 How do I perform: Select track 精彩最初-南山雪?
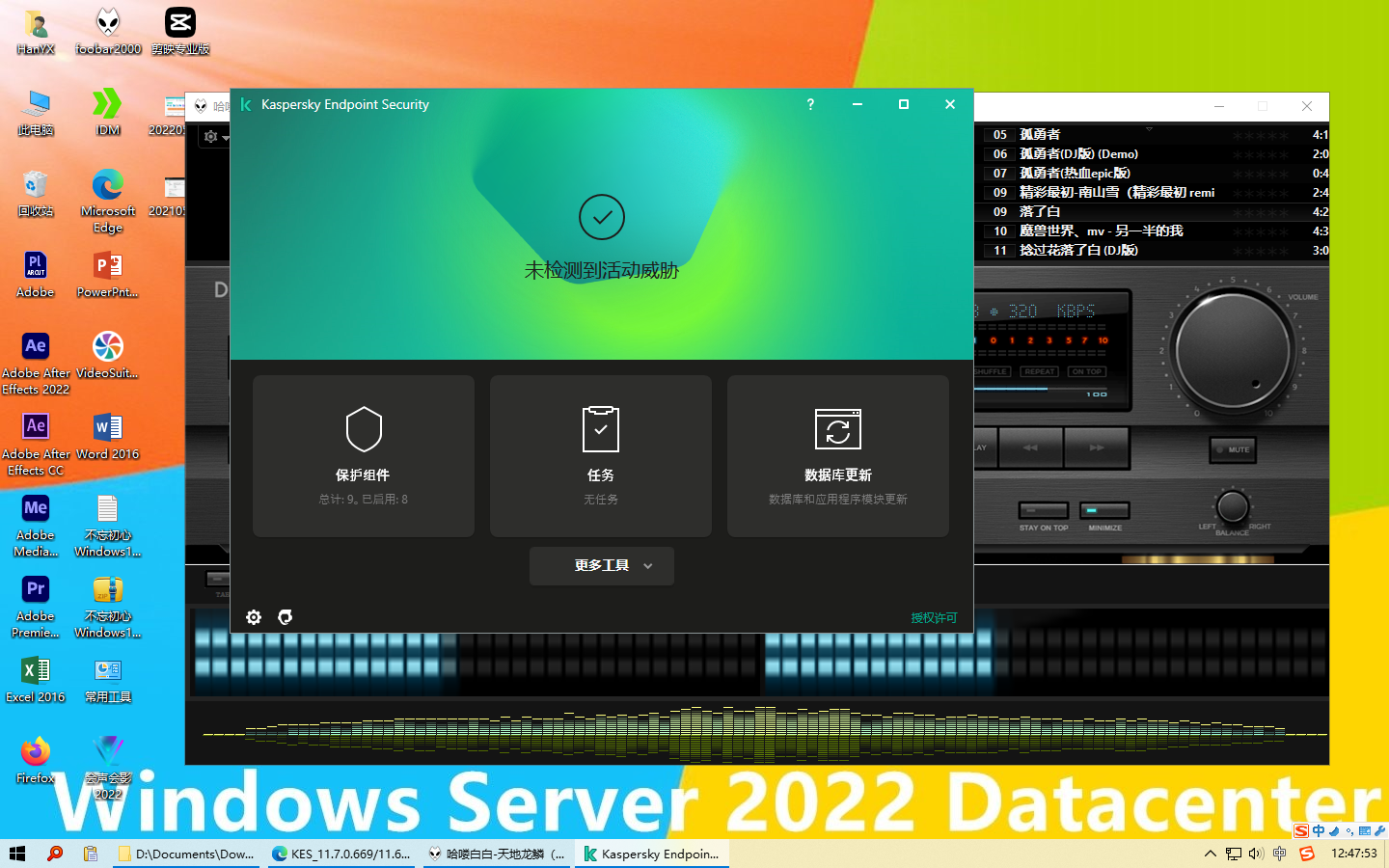click(x=1156, y=193)
